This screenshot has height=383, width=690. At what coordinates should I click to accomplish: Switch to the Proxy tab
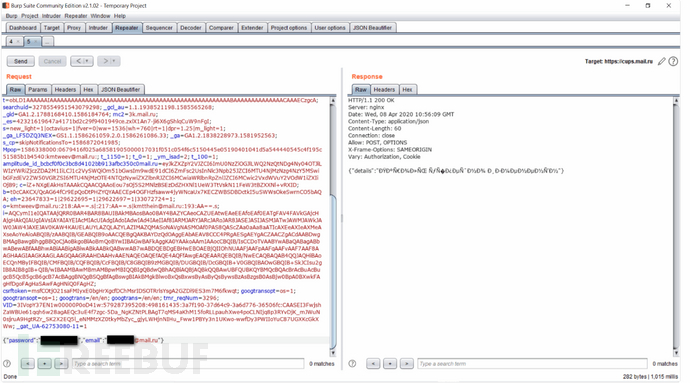point(74,28)
